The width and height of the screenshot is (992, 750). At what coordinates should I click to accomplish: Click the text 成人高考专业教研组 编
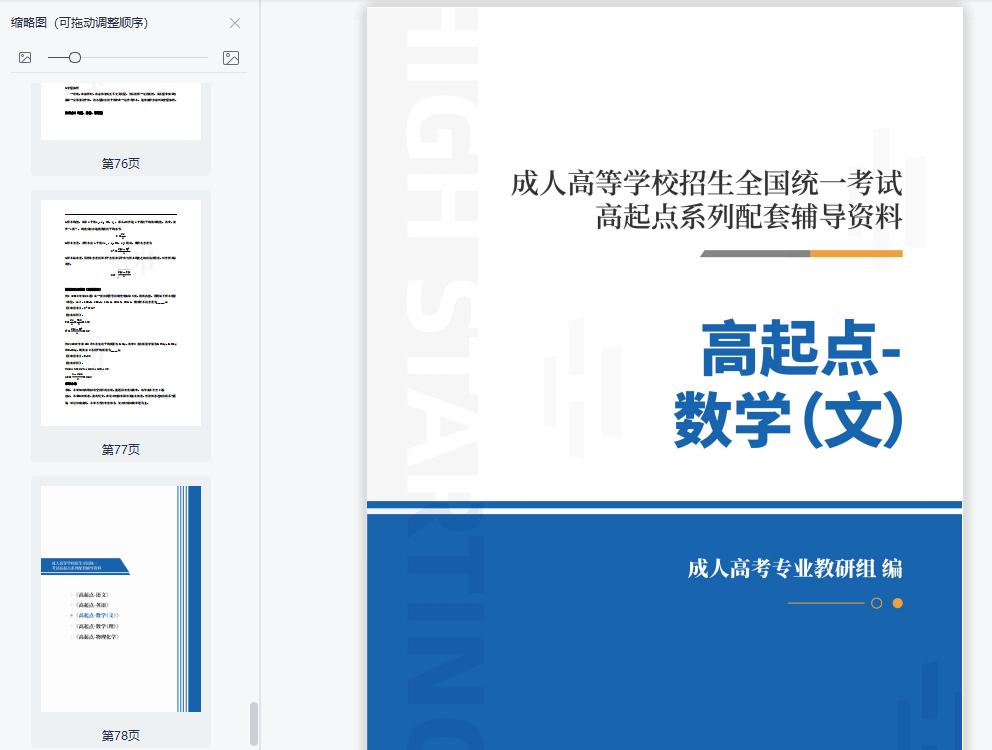(x=795, y=568)
